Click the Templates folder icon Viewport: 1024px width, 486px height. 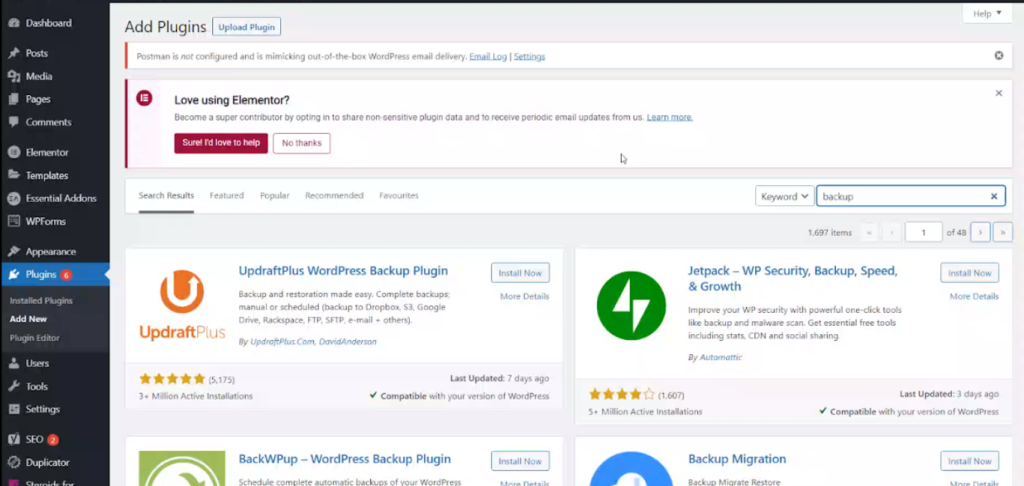tap(14, 175)
